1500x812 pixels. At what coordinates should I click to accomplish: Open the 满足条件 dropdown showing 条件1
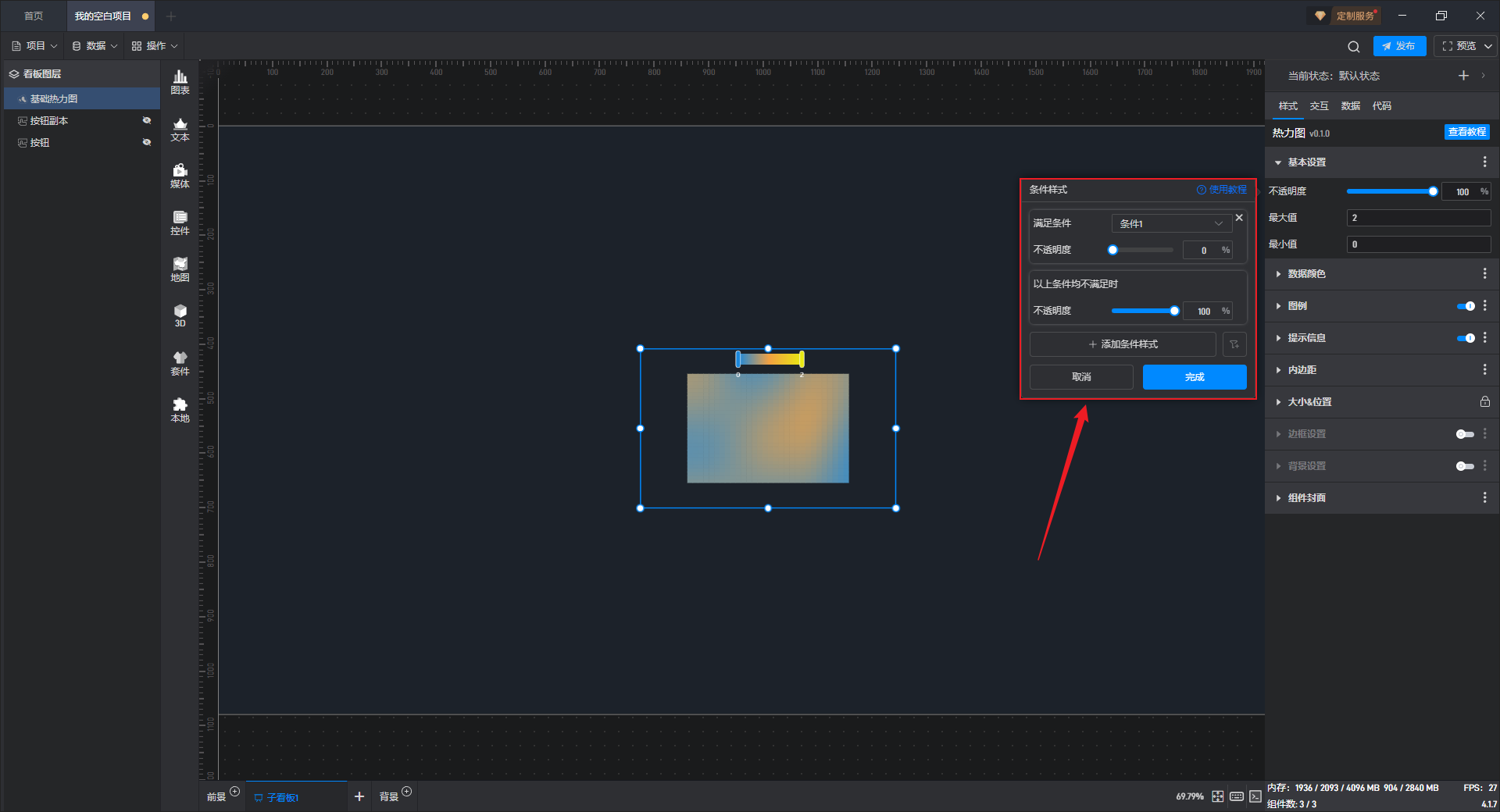point(1171,223)
